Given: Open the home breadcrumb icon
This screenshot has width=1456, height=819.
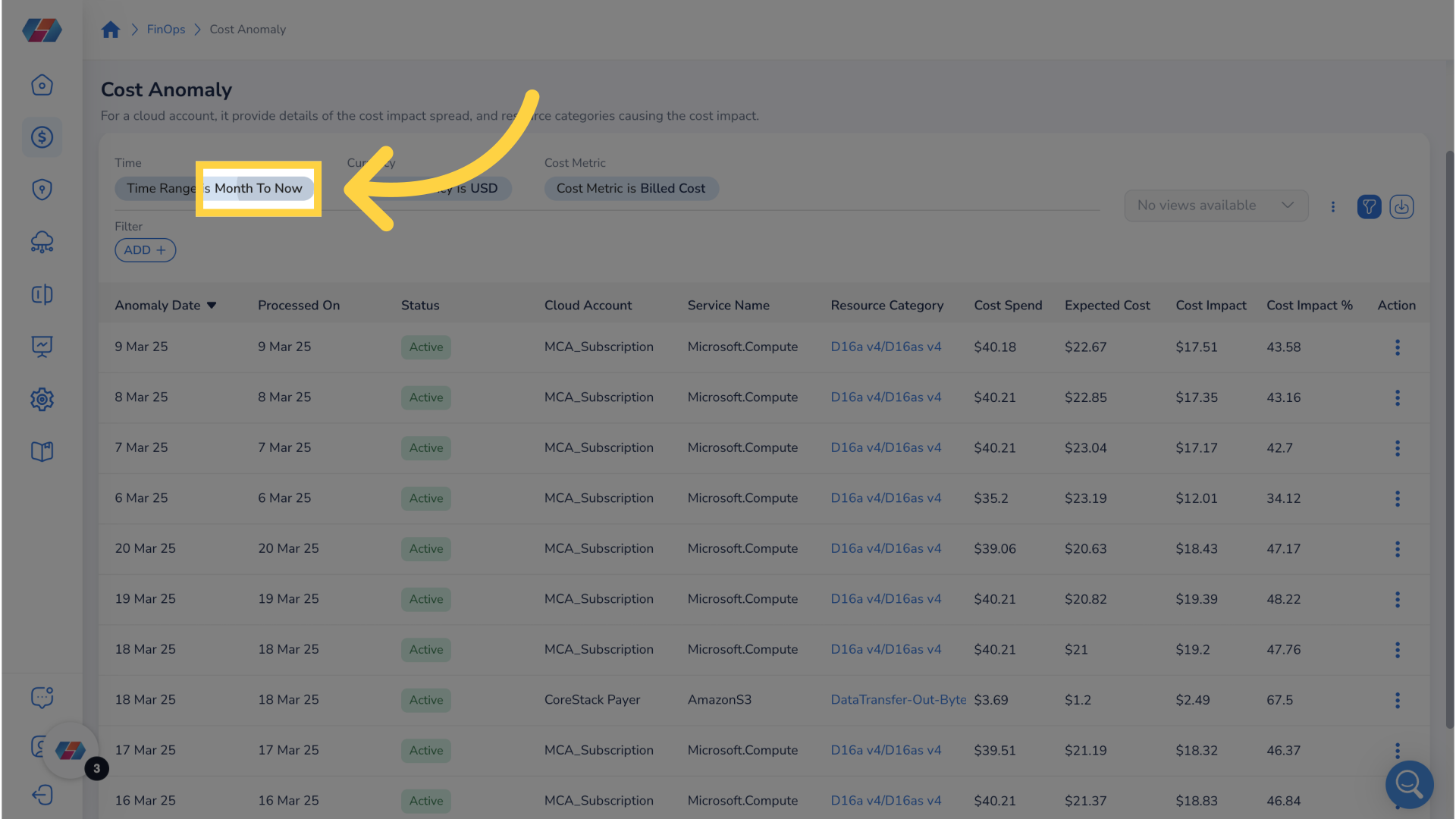Looking at the screenshot, I should 111,30.
